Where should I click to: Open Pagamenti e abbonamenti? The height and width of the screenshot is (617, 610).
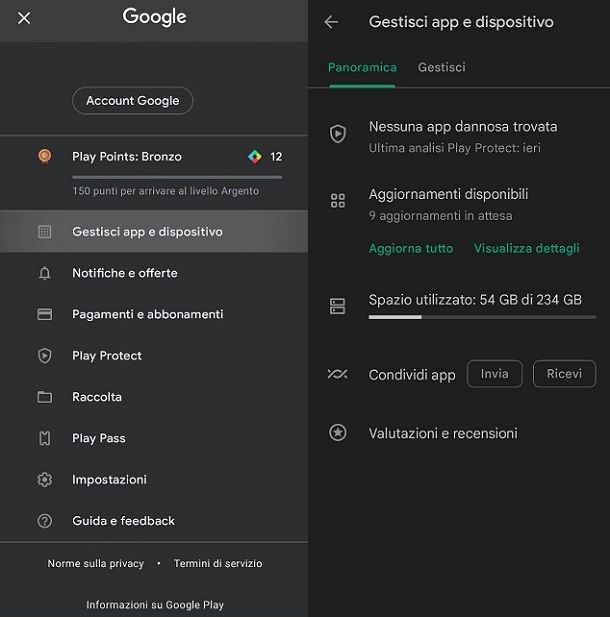point(154,314)
